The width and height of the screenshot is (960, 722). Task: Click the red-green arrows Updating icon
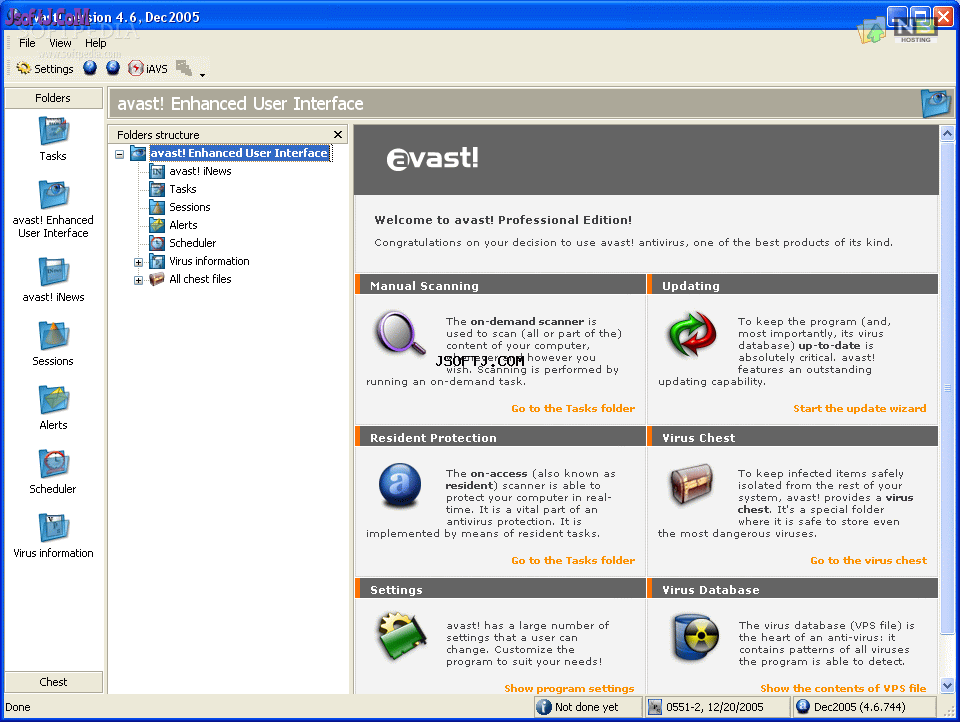coord(692,334)
